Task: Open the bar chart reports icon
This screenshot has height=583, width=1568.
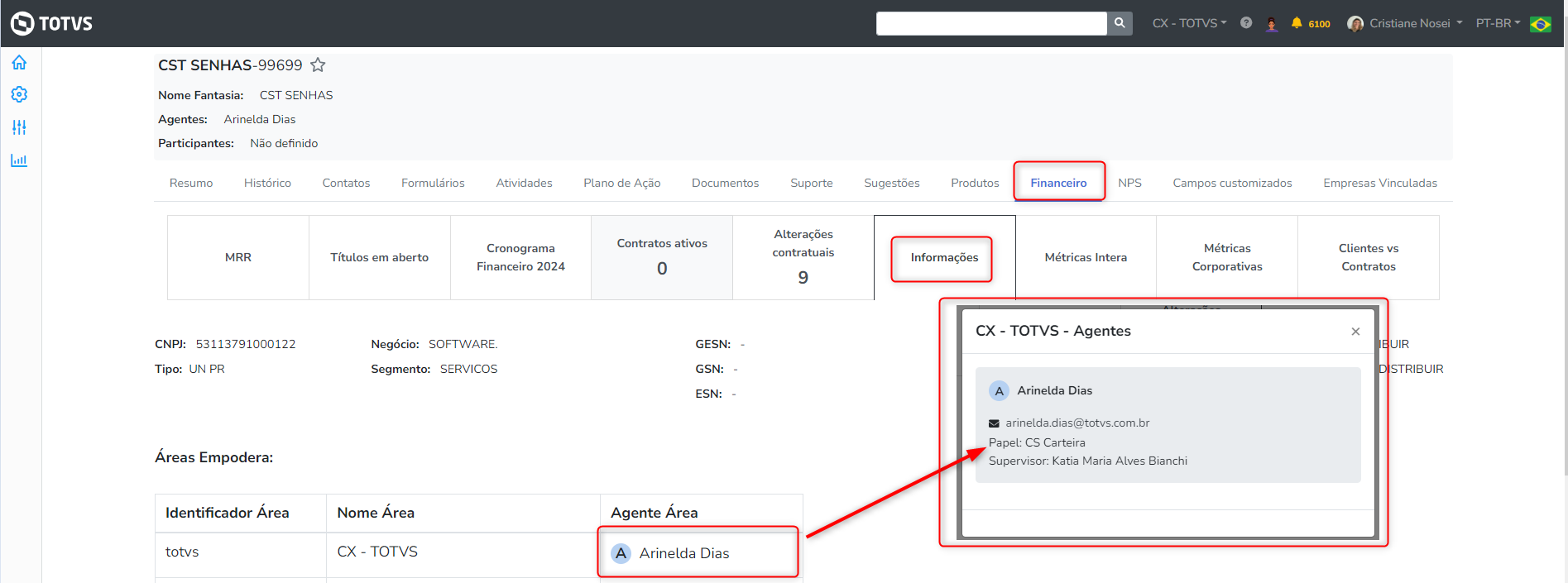Action: point(19,160)
